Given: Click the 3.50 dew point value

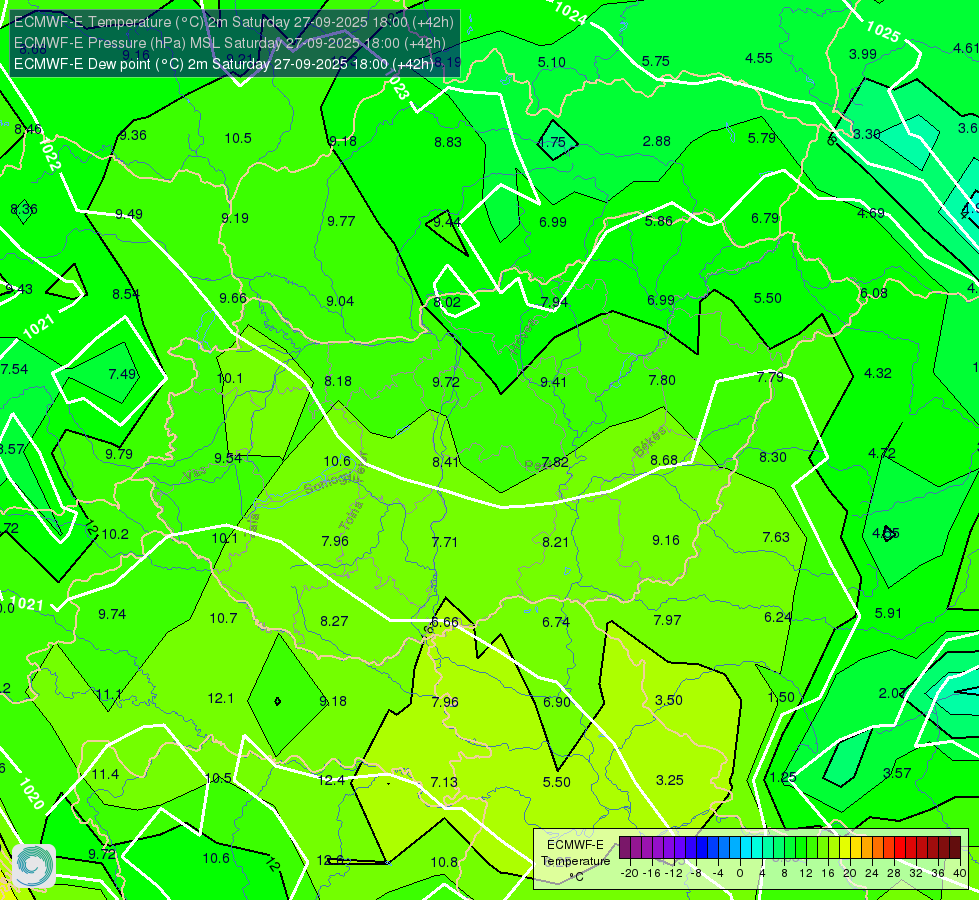Looking at the screenshot, I should 669,700.
